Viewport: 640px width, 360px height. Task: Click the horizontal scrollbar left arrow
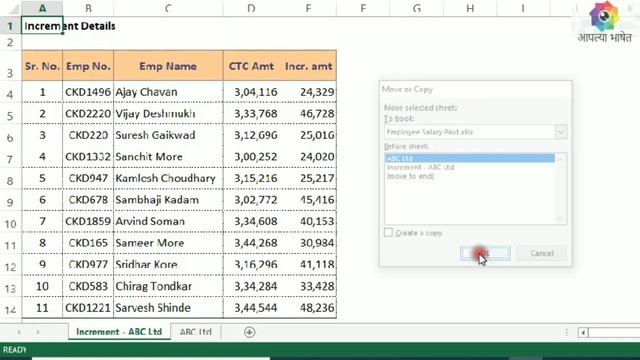(x=583, y=333)
